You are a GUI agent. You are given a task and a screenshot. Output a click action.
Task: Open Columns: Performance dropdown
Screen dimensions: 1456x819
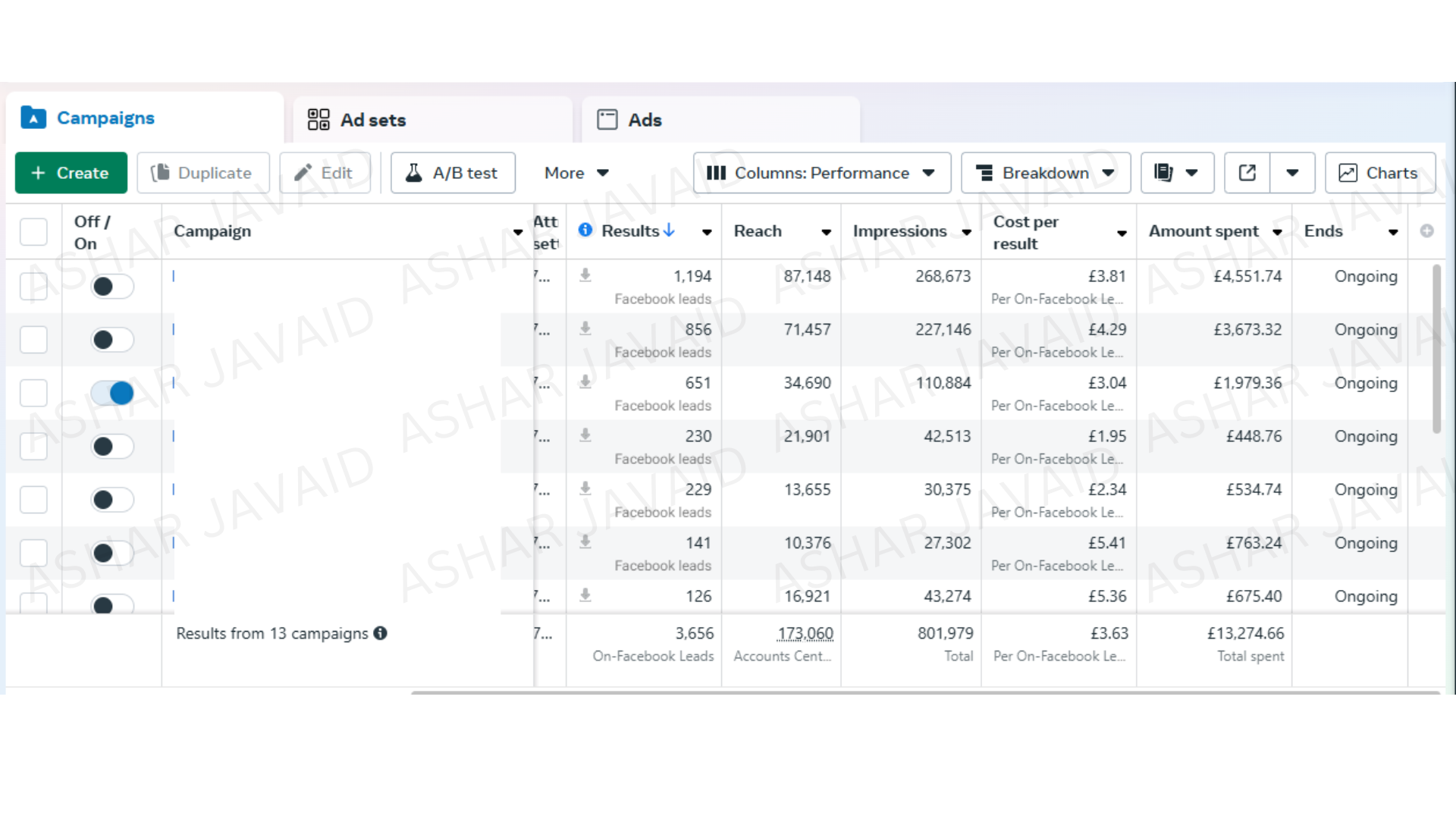tap(821, 173)
